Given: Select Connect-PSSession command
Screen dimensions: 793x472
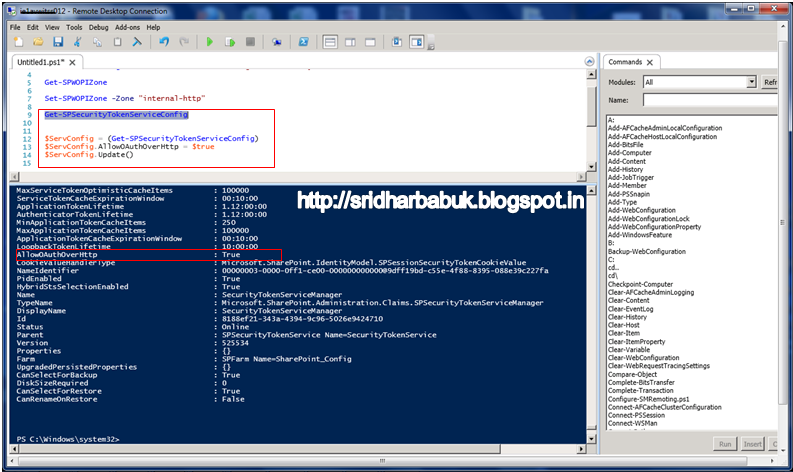Looking at the screenshot, I should [636, 415].
